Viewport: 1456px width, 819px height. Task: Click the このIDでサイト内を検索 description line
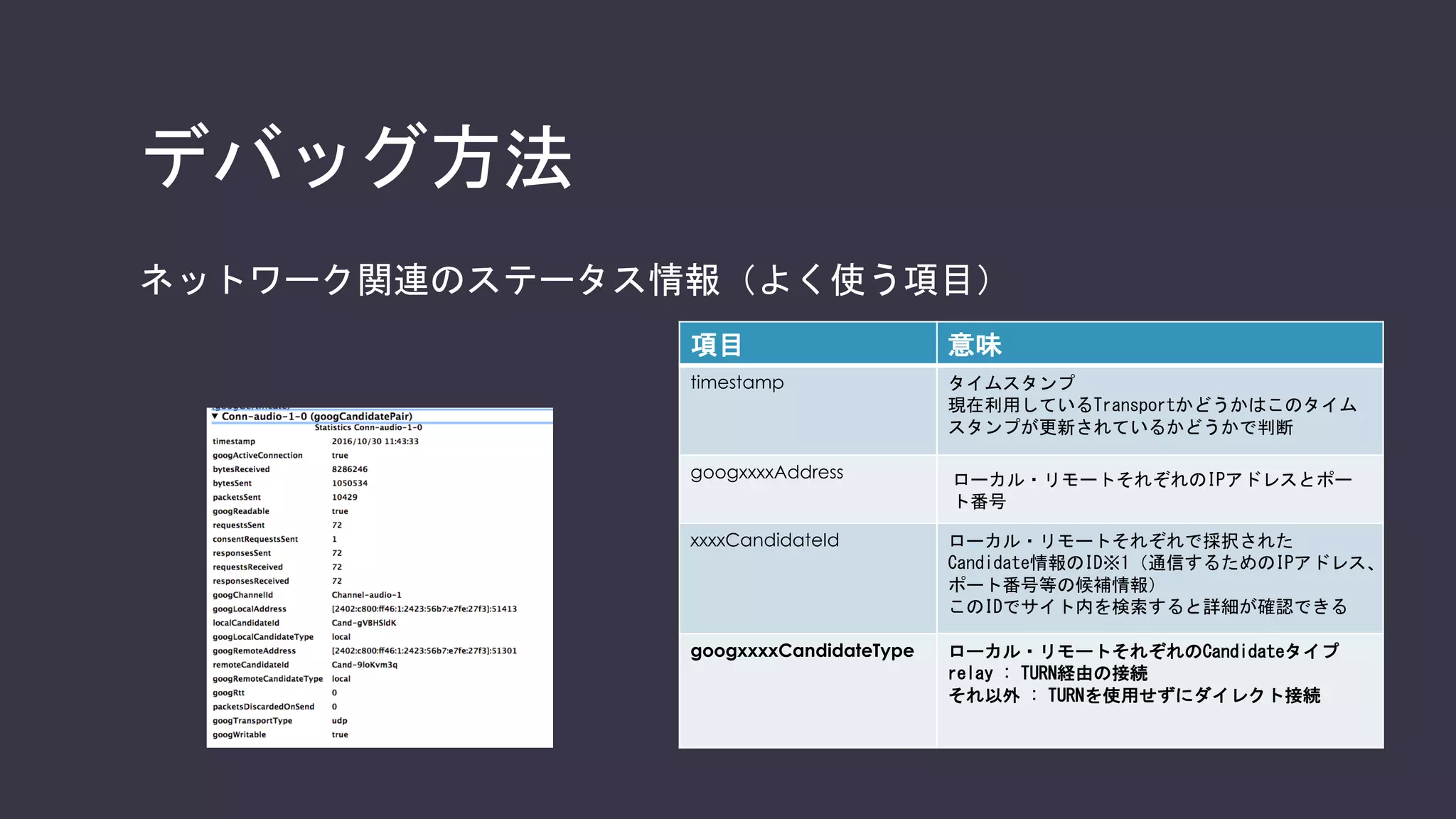pyautogui.click(x=1147, y=606)
